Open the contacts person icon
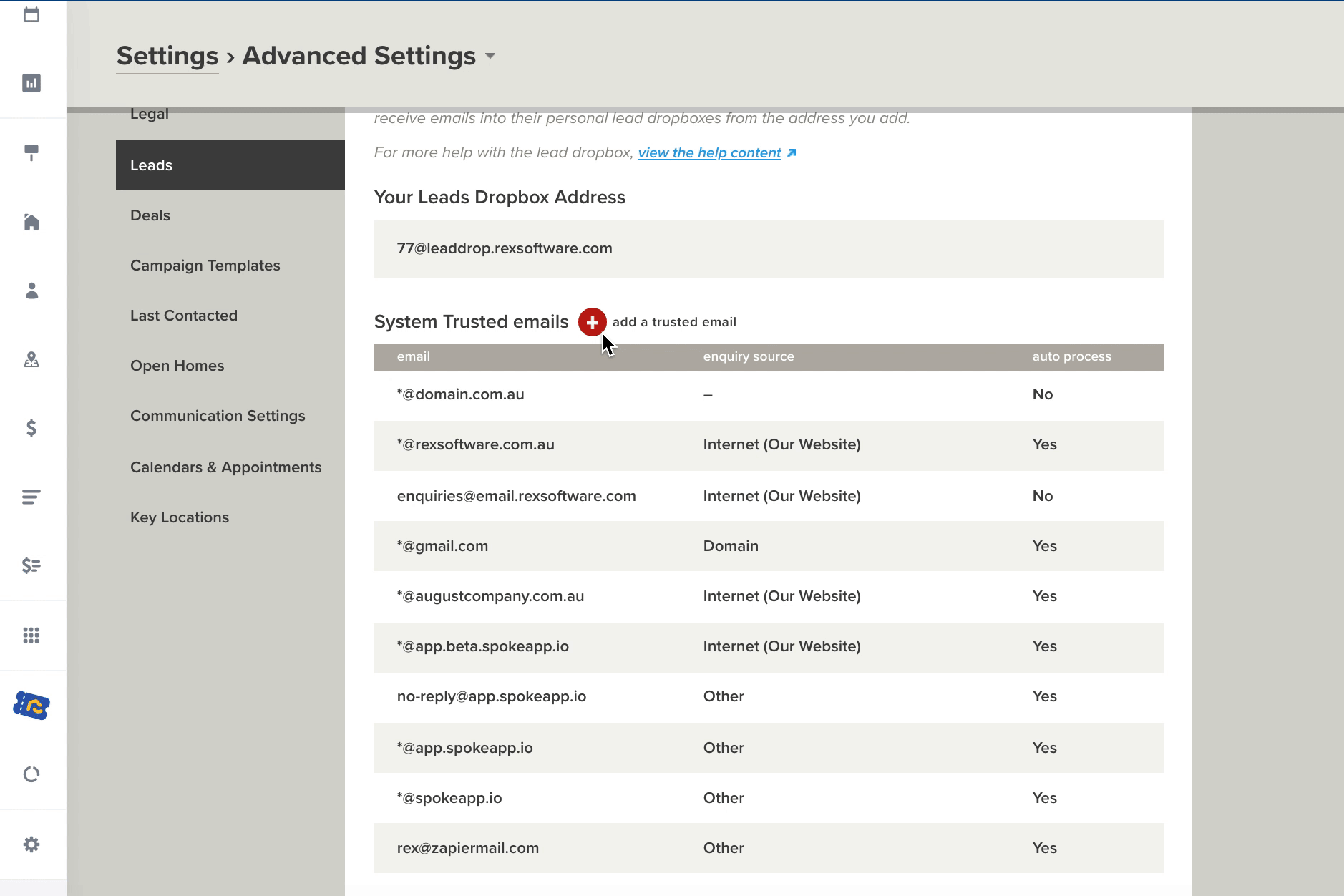This screenshot has height=896, width=1344. [x=31, y=291]
